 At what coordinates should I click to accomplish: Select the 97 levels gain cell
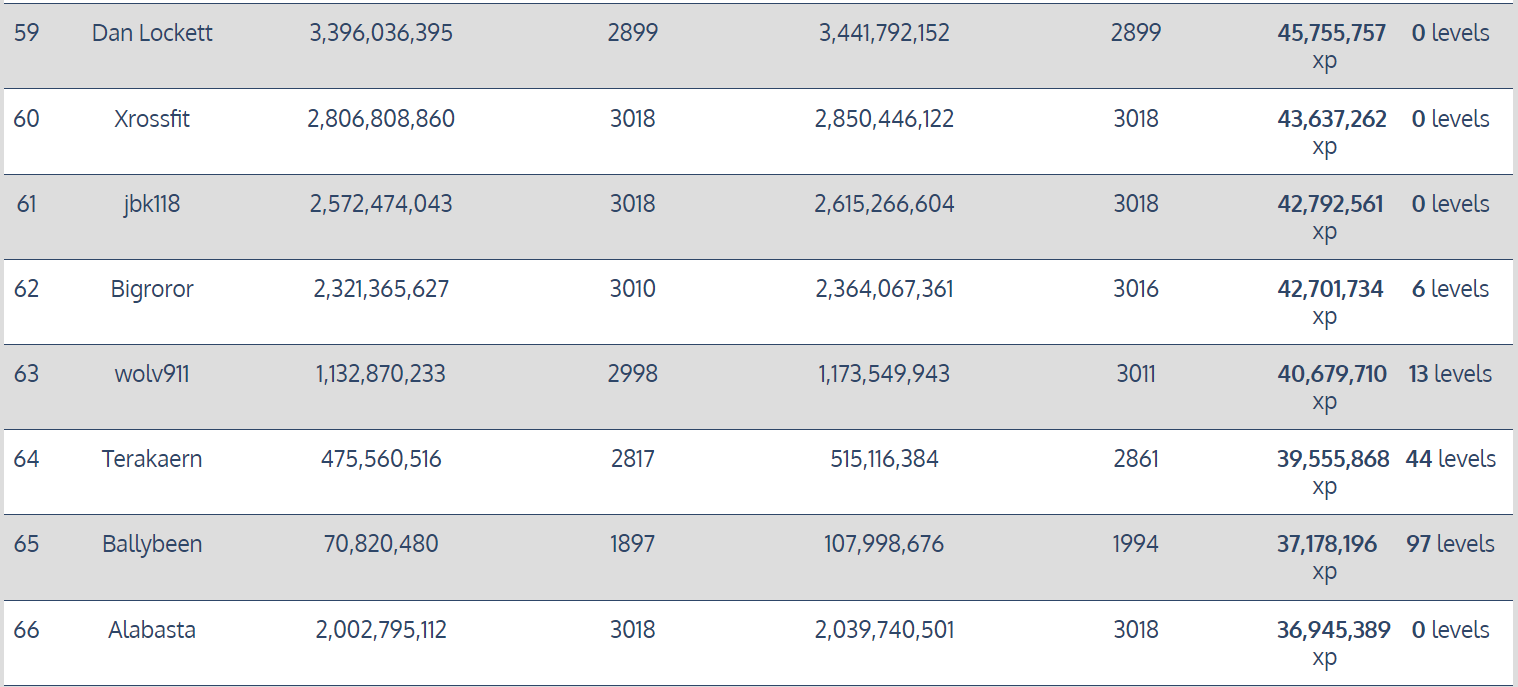click(1450, 544)
